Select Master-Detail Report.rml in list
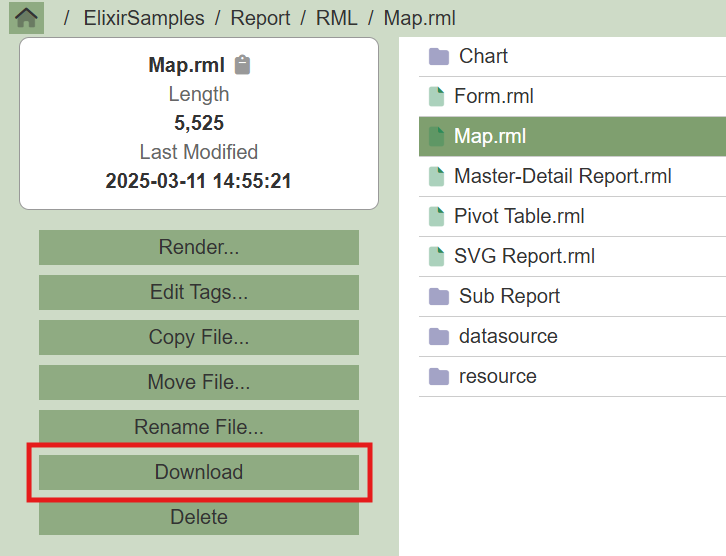Screen dimensions: 726x556 click(572, 176)
